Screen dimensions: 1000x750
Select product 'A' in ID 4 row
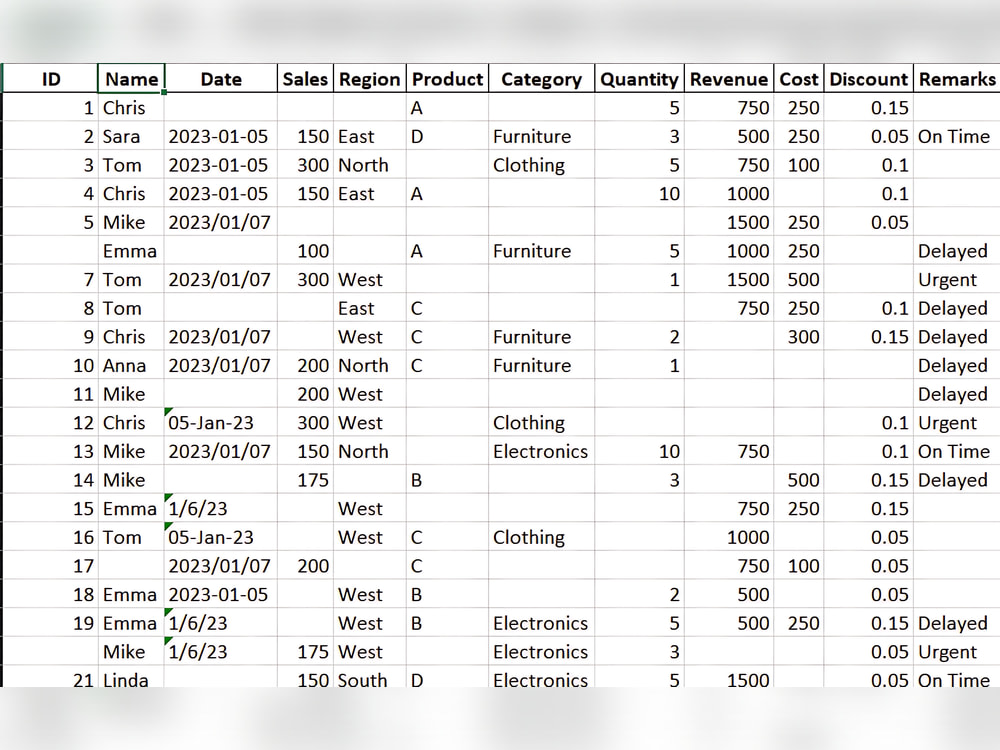pos(447,194)
